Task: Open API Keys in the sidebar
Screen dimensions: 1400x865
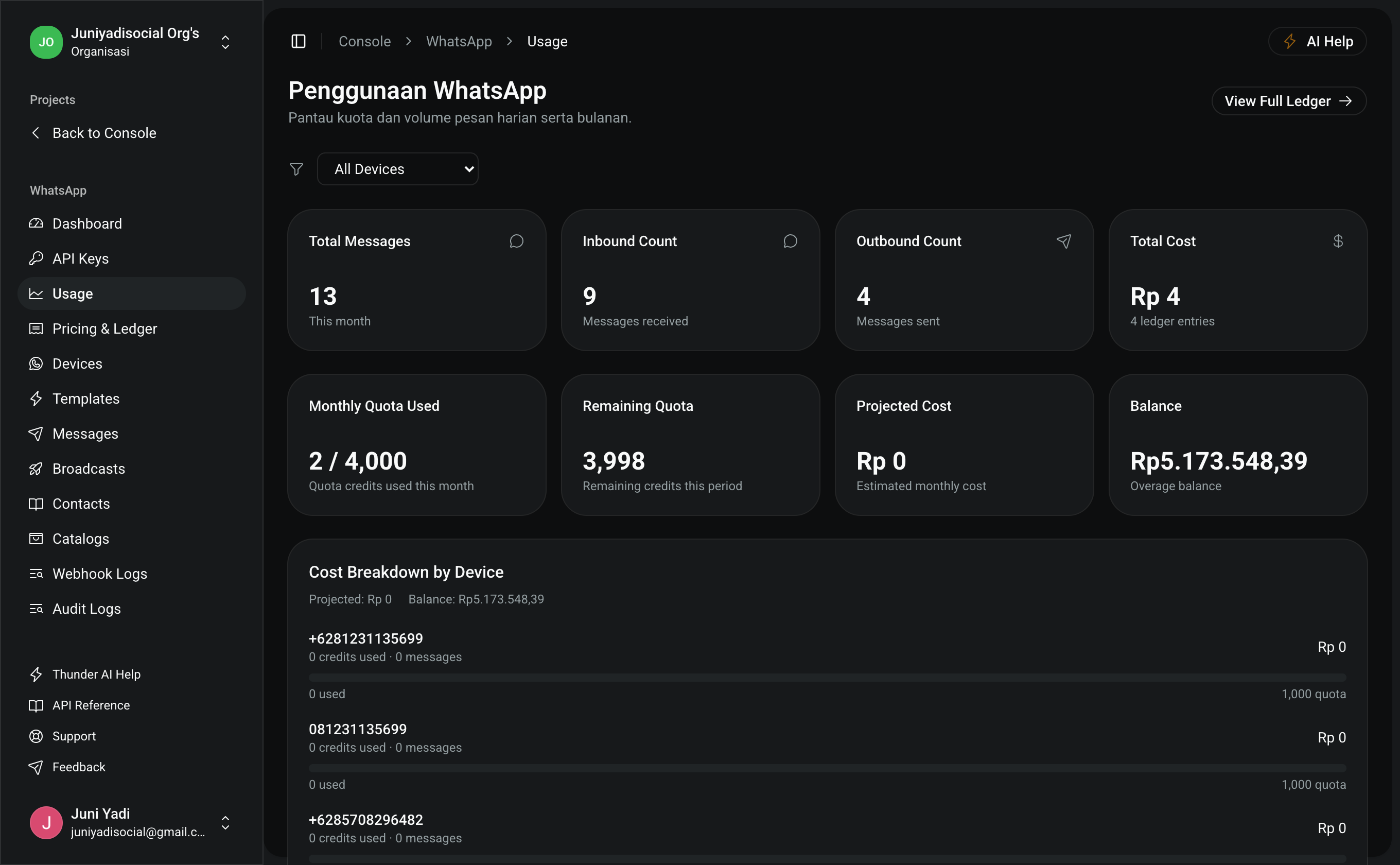Action: point(132,258)
